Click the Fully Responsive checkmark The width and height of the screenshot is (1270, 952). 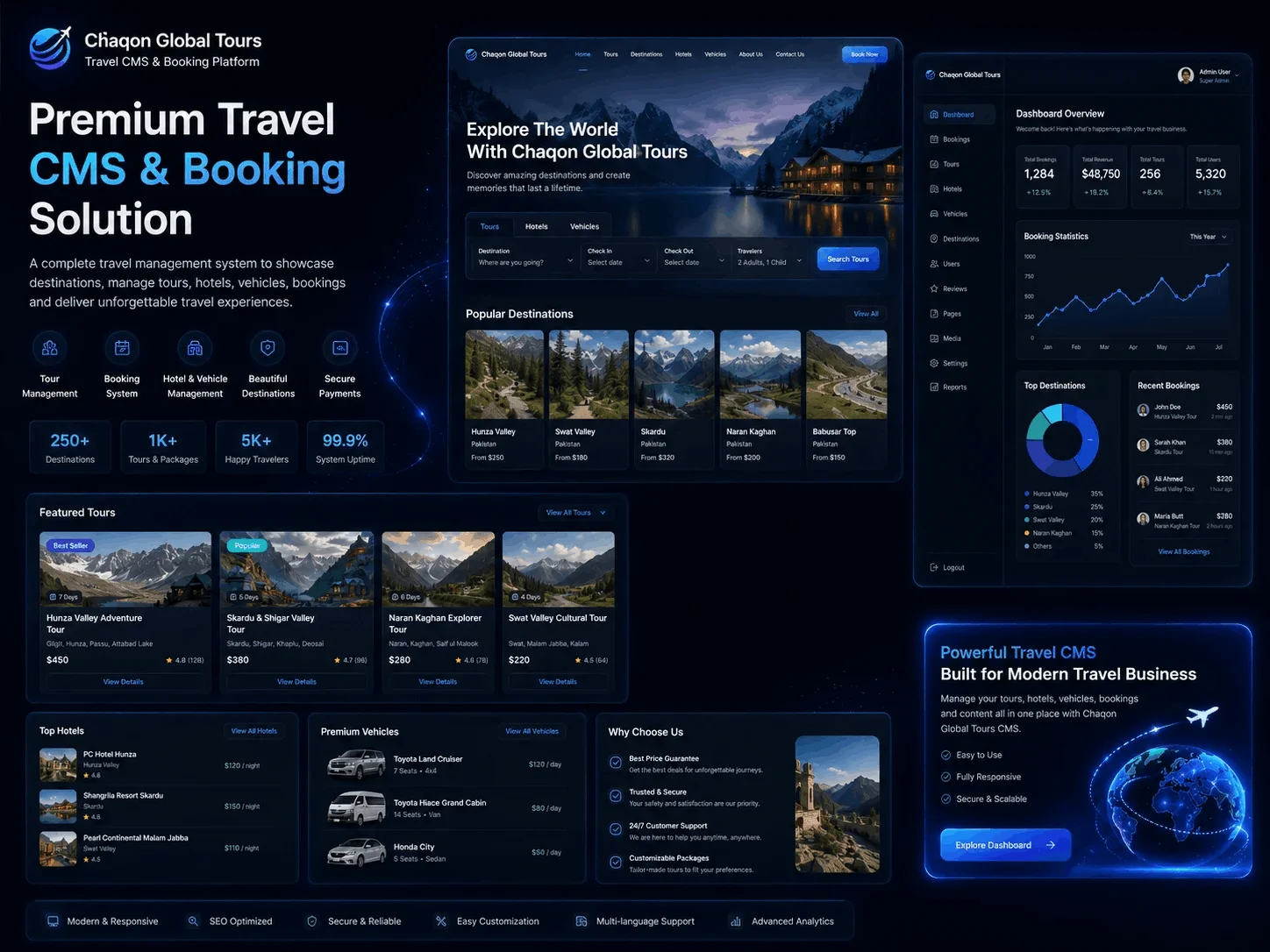coord(945,777)
